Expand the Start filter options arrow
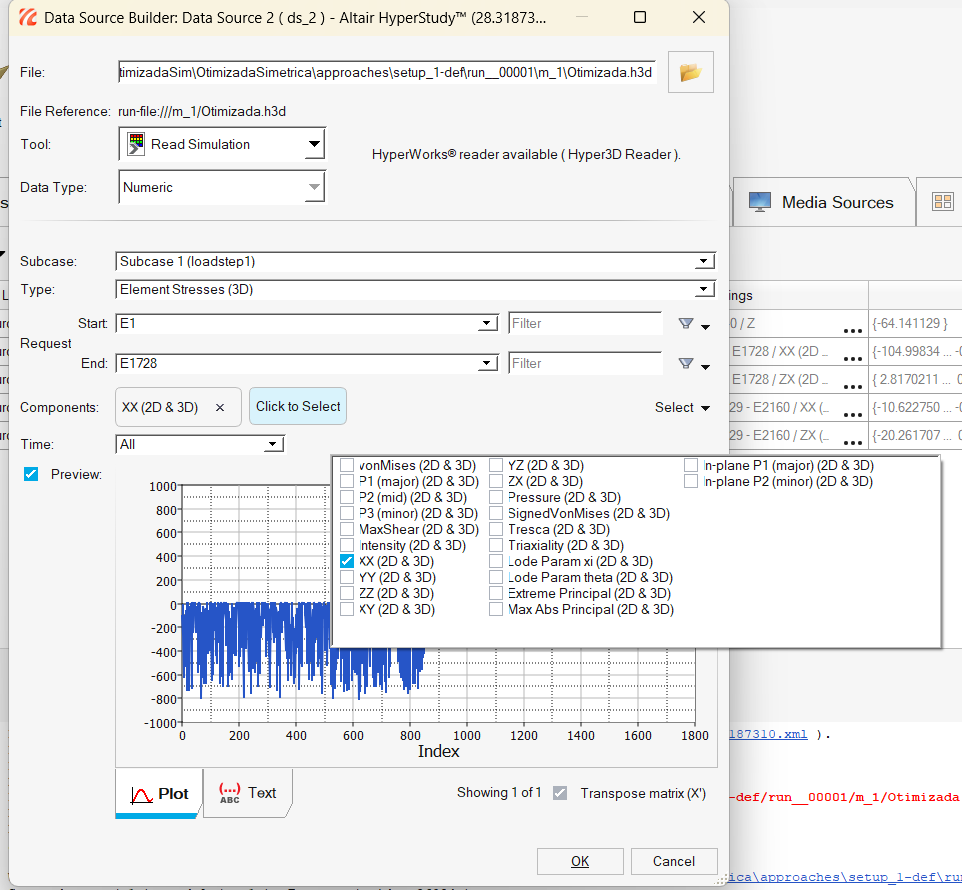The image size is (962, 890). (706, 326)
